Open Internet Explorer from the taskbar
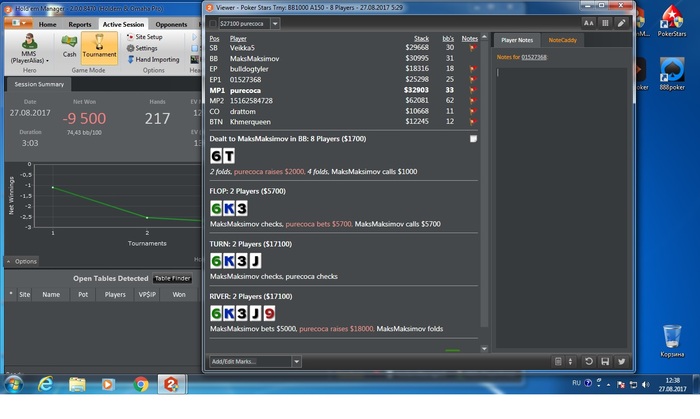700x419 pixels. click(x=45, y=384)
